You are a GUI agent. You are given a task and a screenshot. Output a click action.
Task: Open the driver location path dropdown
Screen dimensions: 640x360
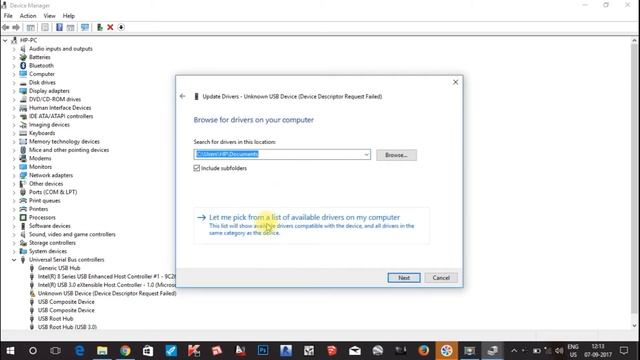coord(366,154)
